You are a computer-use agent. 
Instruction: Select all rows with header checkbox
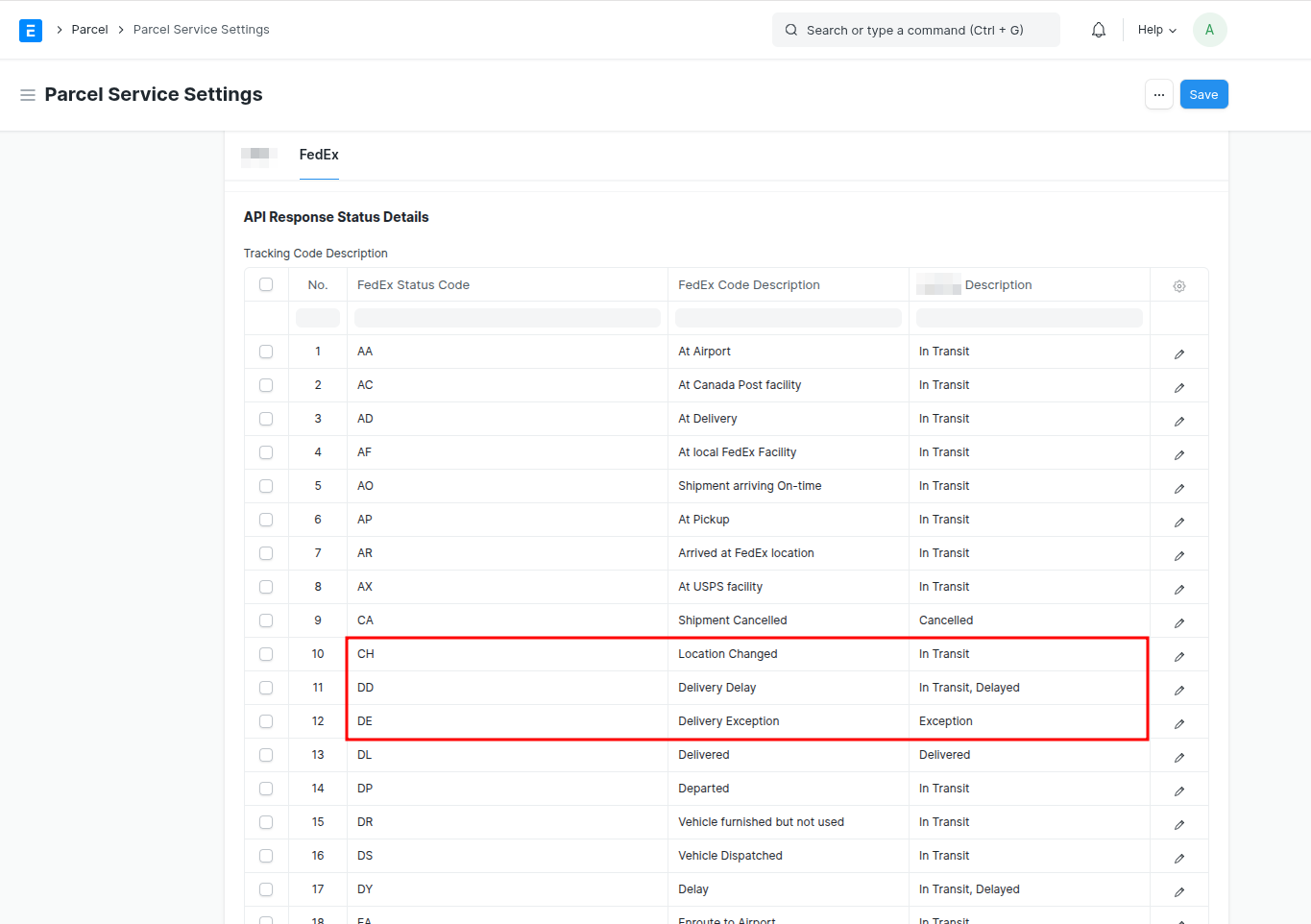click(266, 284)
